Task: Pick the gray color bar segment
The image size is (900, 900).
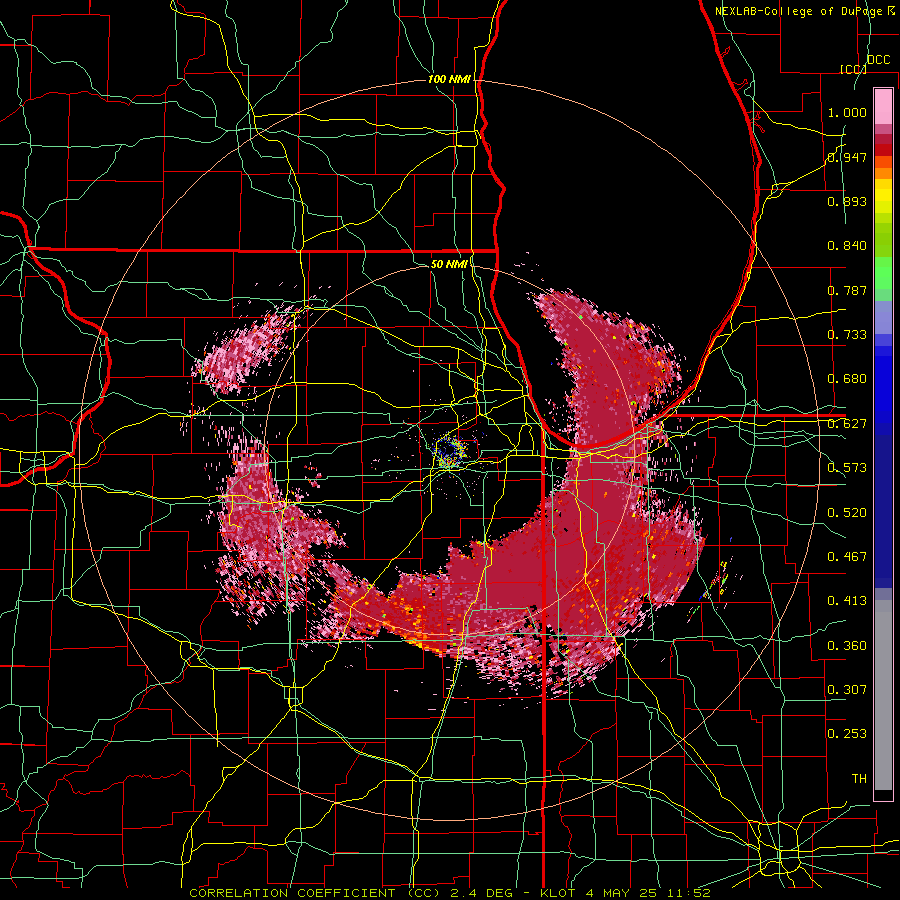Action: (x=883, y=695)
